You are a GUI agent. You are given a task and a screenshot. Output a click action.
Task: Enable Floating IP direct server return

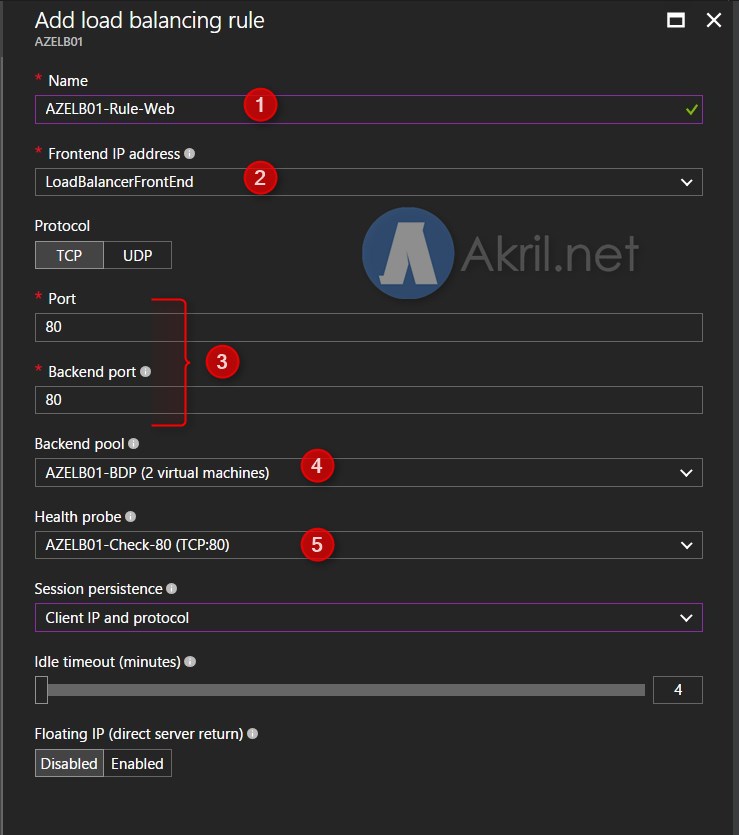137,764
